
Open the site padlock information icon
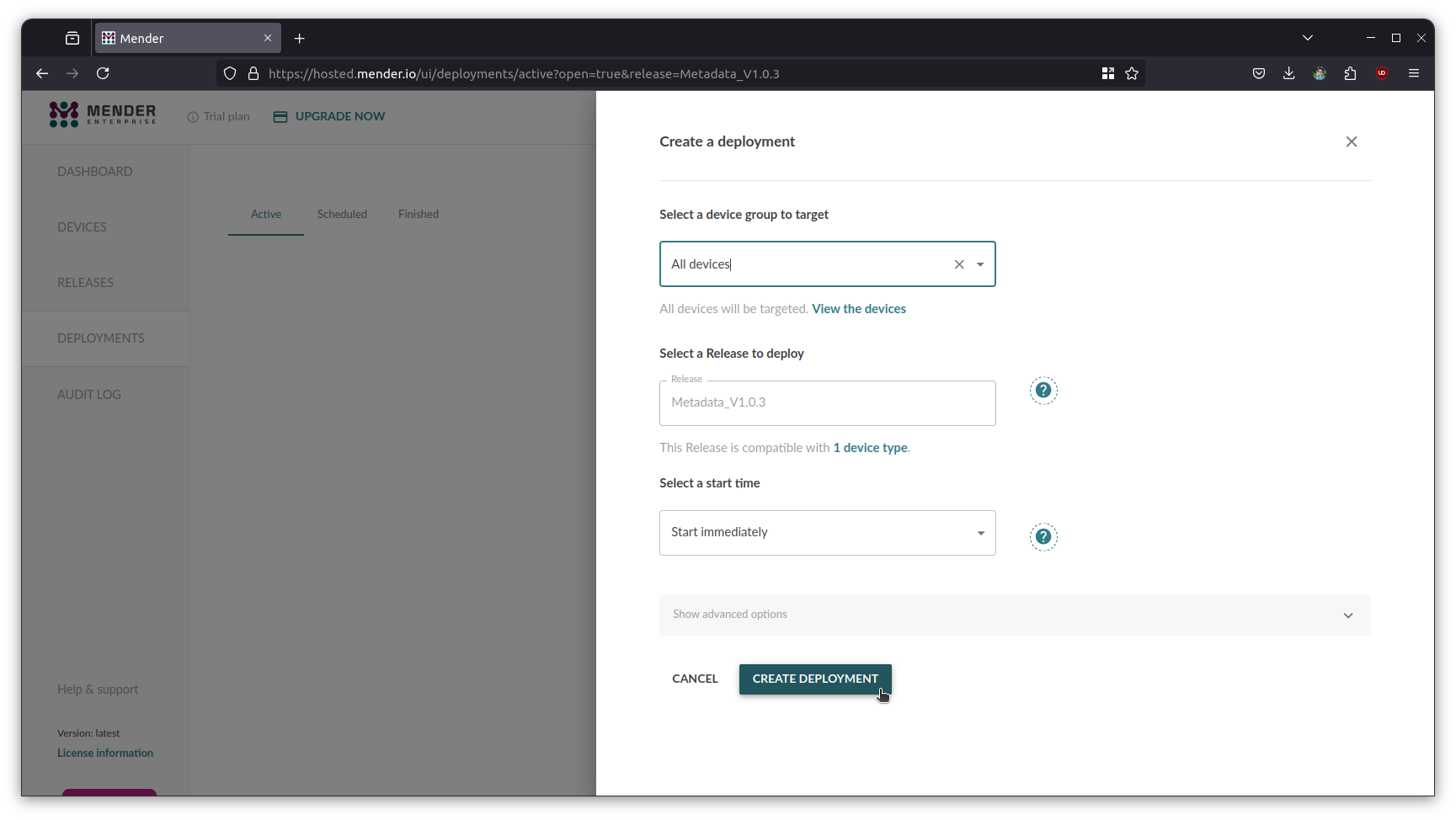pos(253,73)
